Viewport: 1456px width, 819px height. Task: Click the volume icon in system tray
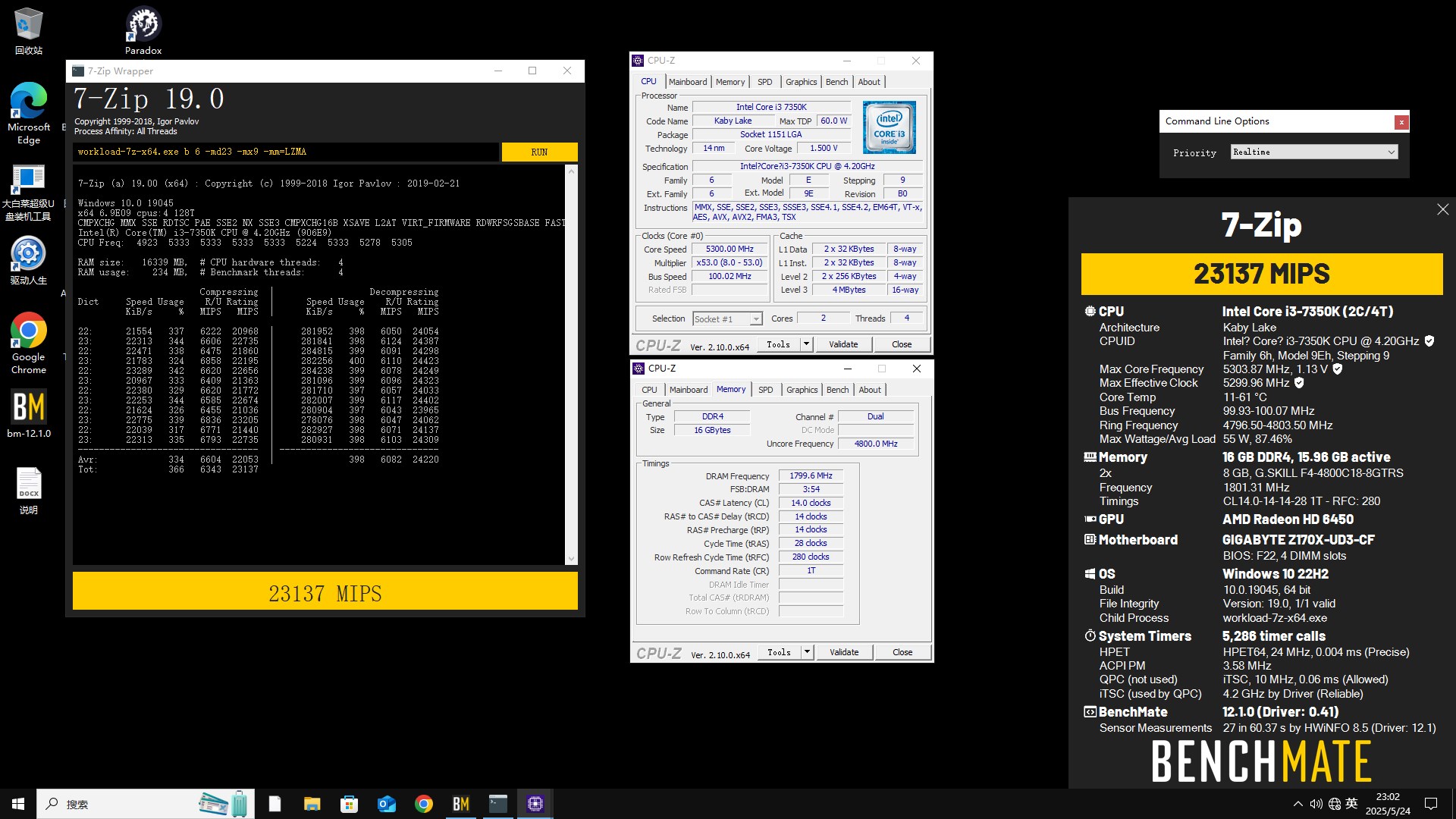[x=1316, y=804]
